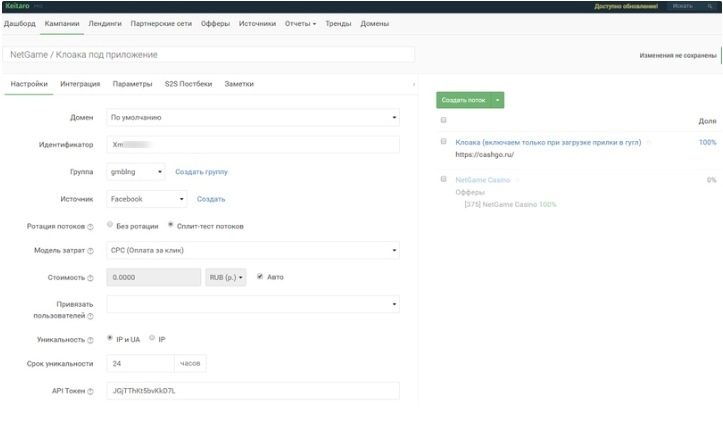
Task: Click the Доля column header
Action: point(707,121)
